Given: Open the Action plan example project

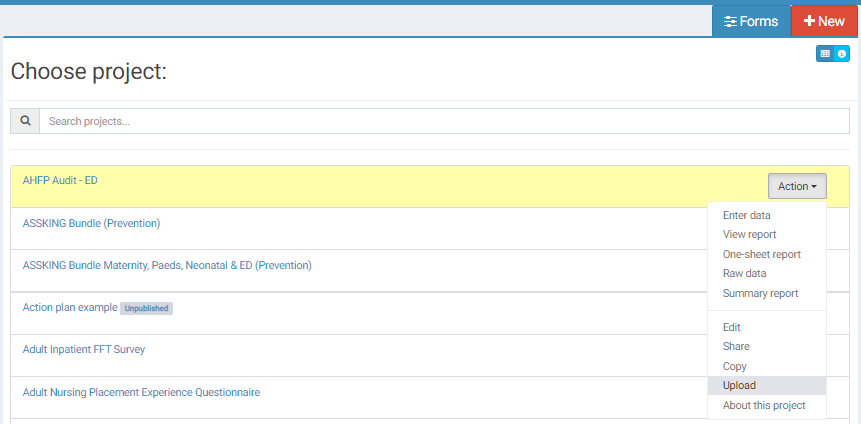Looking at the screenshot, I should pyautogui.click(x=69, y=307).
